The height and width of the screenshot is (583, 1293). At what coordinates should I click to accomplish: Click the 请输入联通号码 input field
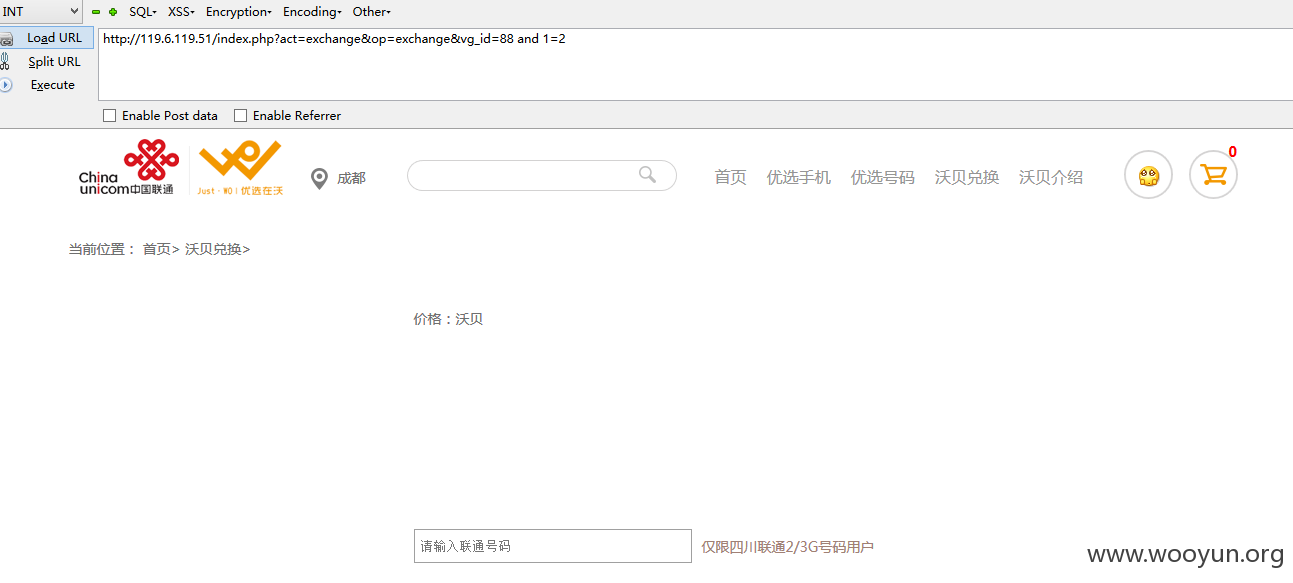click(x=553, y=546)
